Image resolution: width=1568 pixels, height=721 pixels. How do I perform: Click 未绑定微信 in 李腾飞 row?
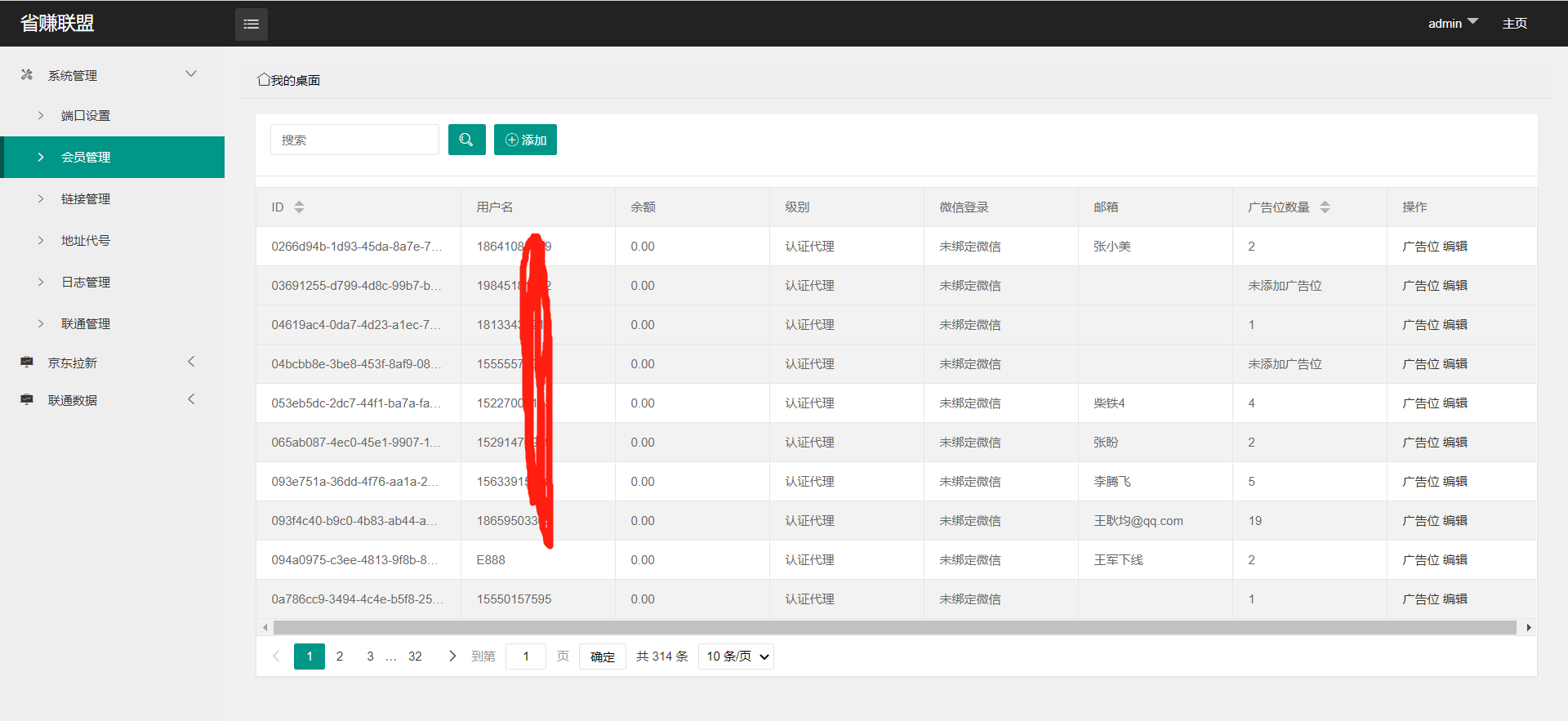coord(970,482)
